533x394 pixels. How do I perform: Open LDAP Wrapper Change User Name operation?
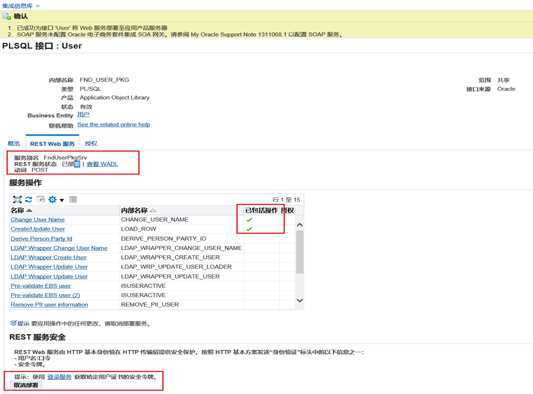click(59, 248)
